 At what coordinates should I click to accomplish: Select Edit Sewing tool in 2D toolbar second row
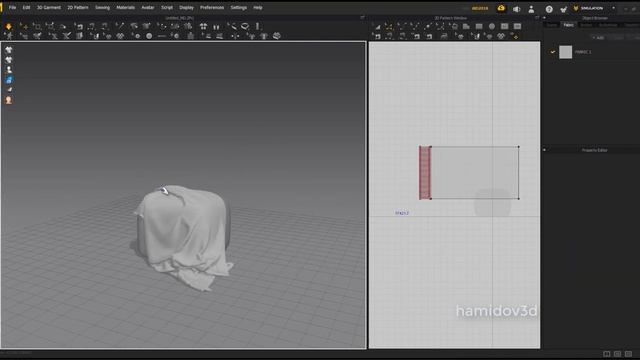pos(378,36)
